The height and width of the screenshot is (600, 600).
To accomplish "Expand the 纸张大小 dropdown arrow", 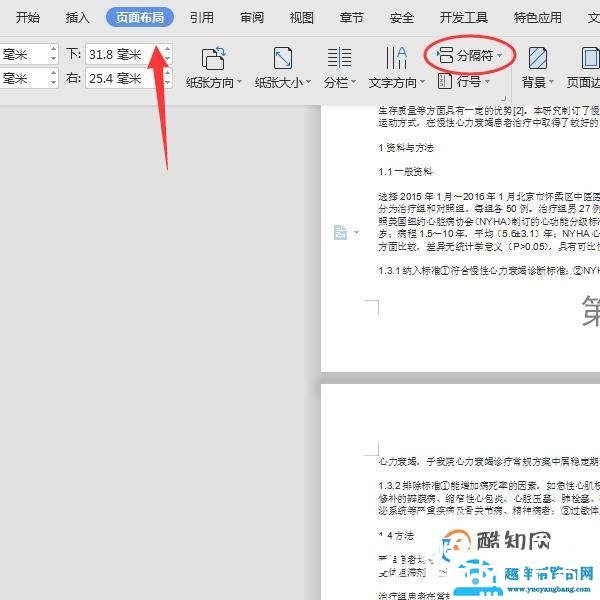I will (x=308, y=82).
